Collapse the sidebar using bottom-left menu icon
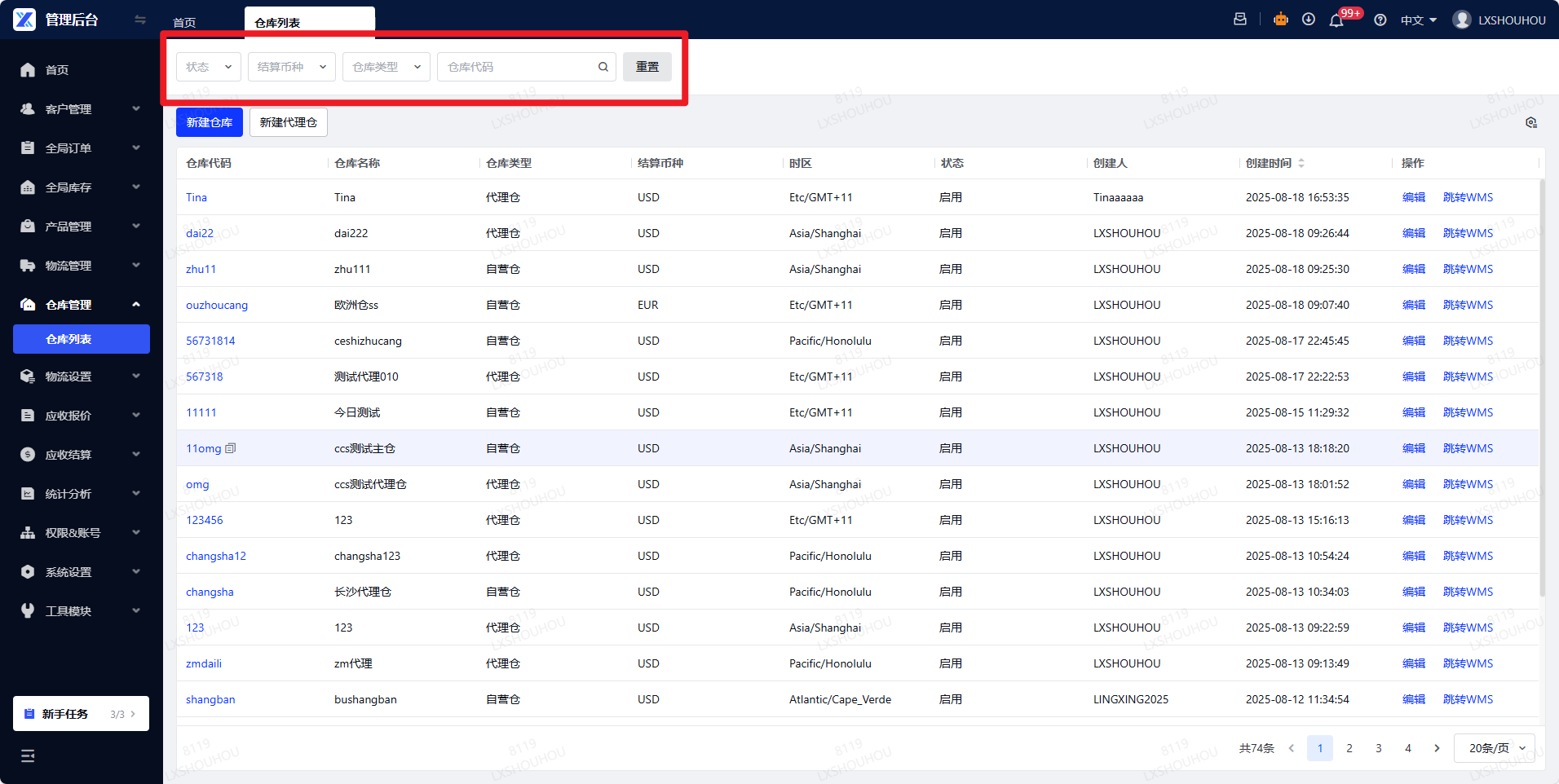 28,755
